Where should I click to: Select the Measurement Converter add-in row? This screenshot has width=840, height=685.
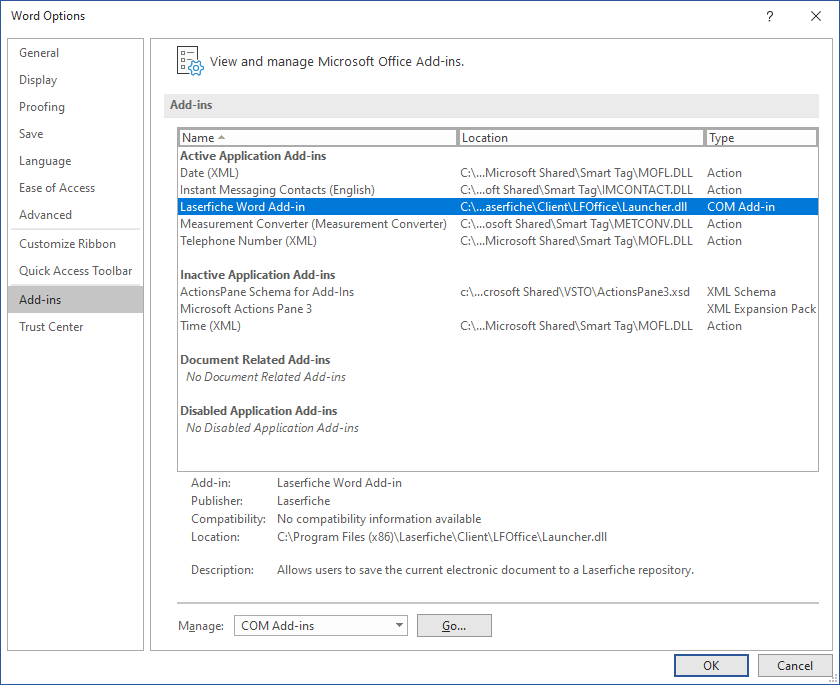pos(498,224)
